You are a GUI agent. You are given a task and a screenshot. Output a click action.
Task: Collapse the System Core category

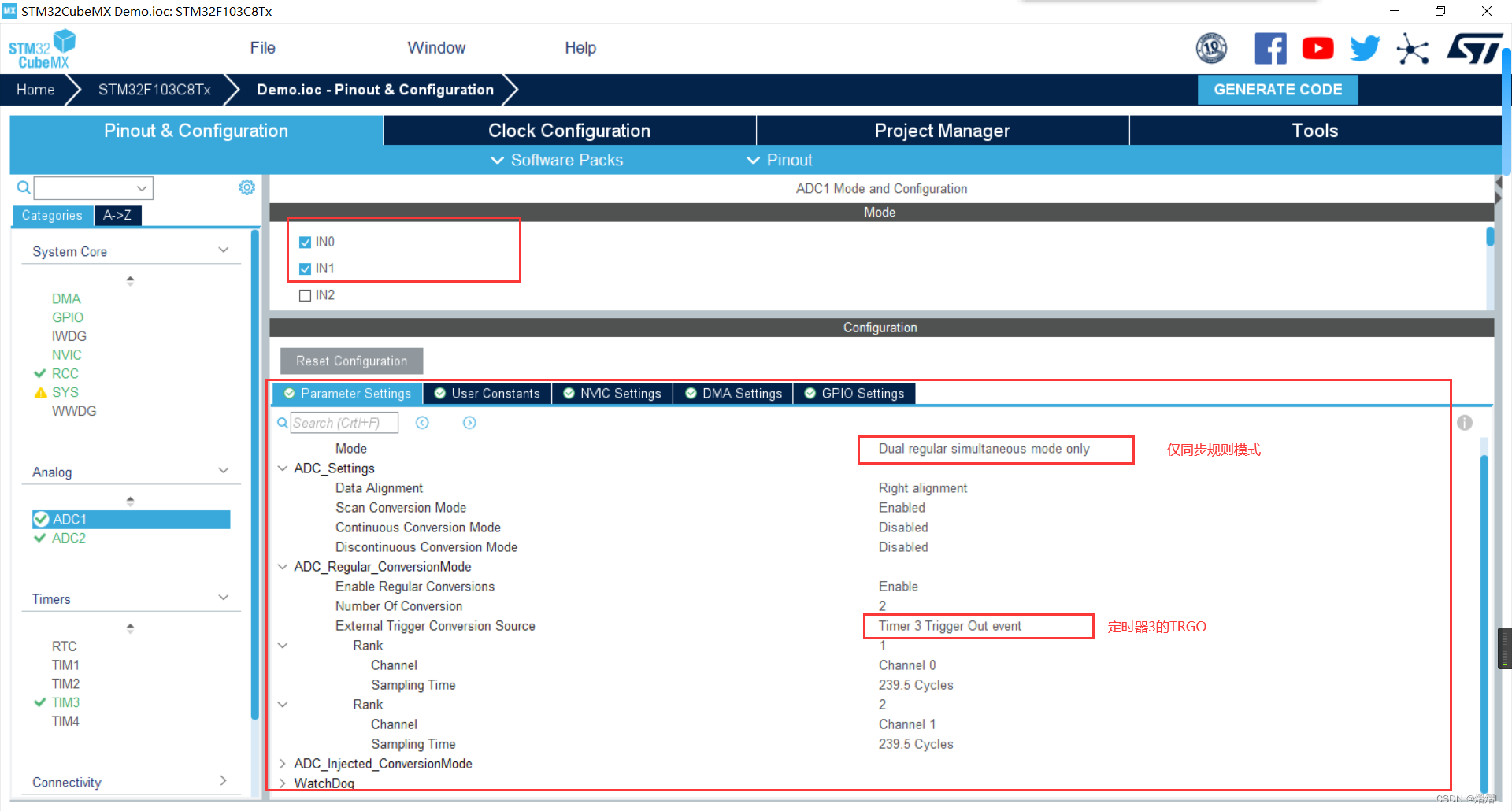(224, 250)
